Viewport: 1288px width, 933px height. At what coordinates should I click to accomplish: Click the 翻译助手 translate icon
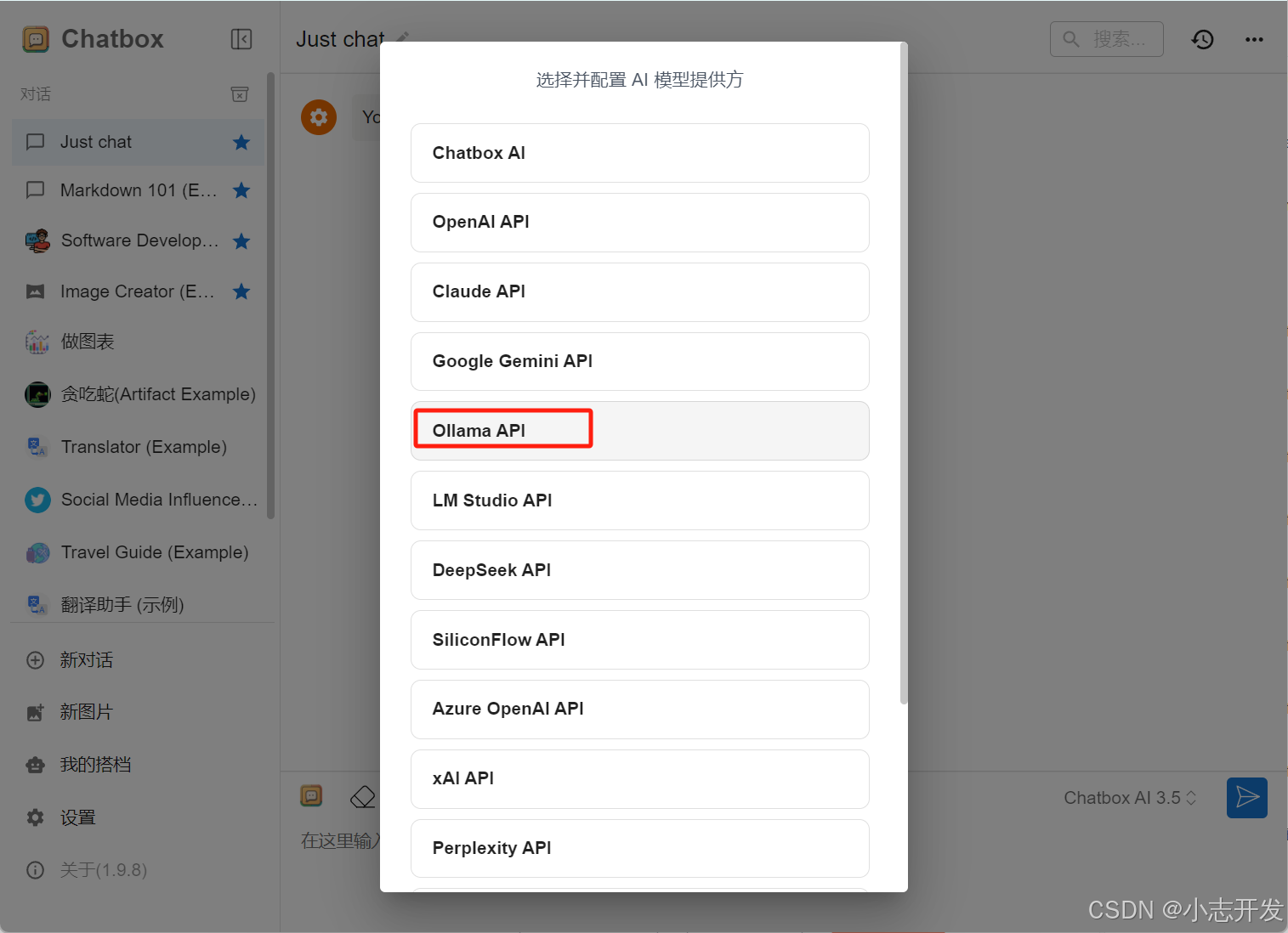pos(37,605)
